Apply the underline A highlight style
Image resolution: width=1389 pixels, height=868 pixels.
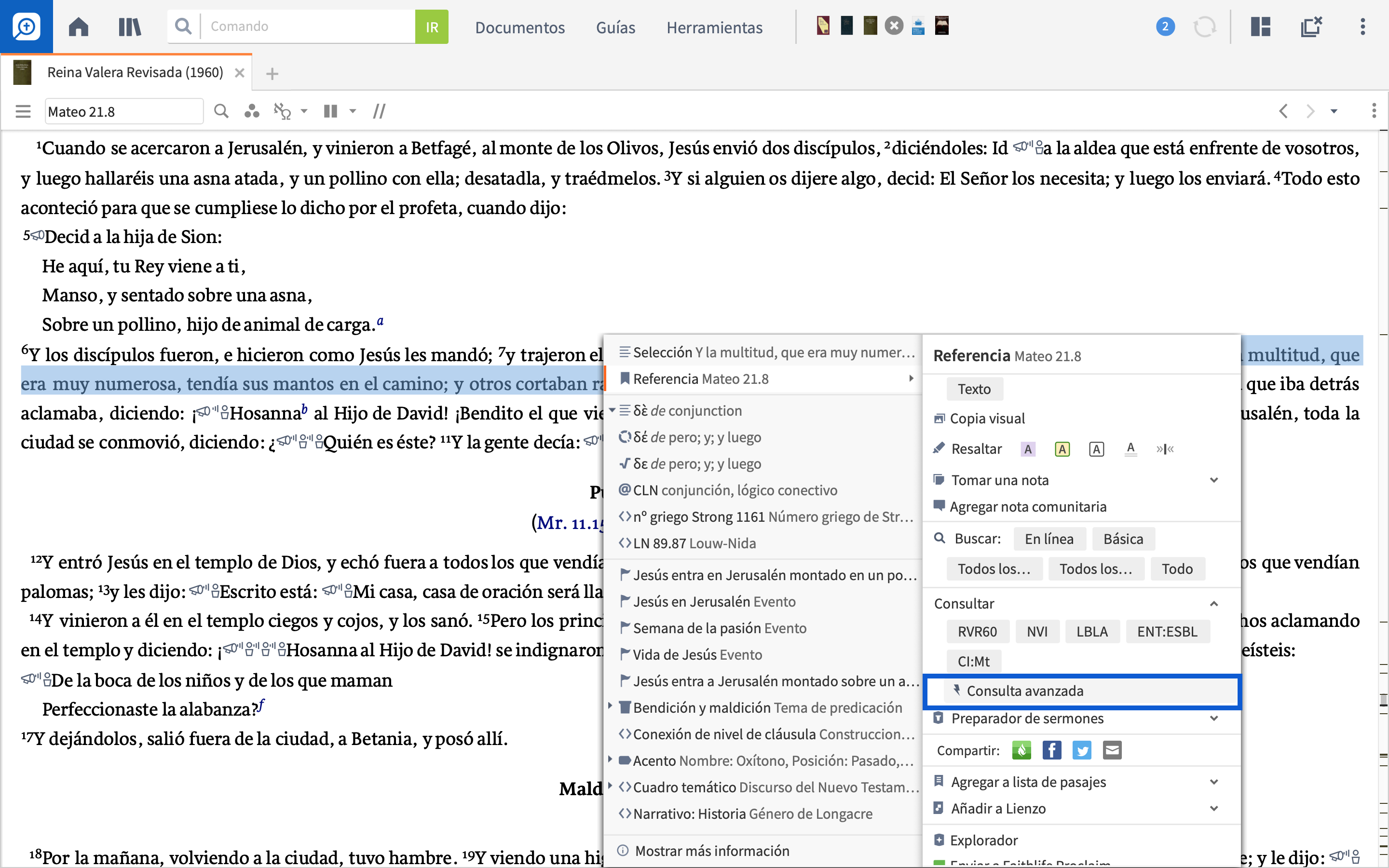1130,449
